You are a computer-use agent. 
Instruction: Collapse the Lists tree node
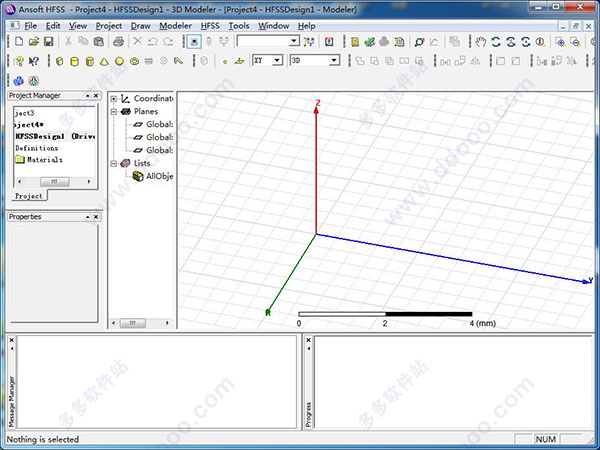[114, 163]
